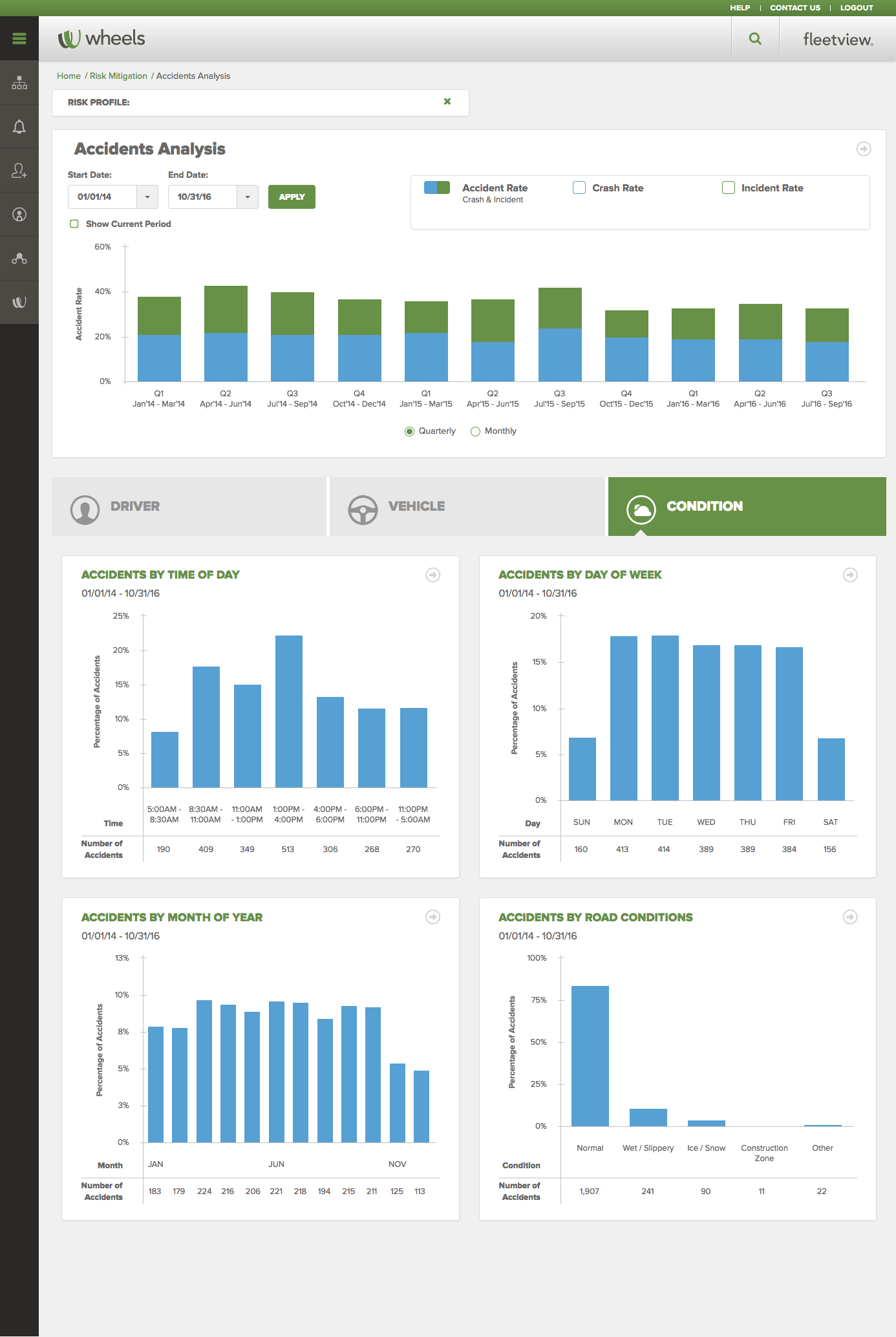Enable the Incident Rate checkbox
896x1337 pixels.
729,187
